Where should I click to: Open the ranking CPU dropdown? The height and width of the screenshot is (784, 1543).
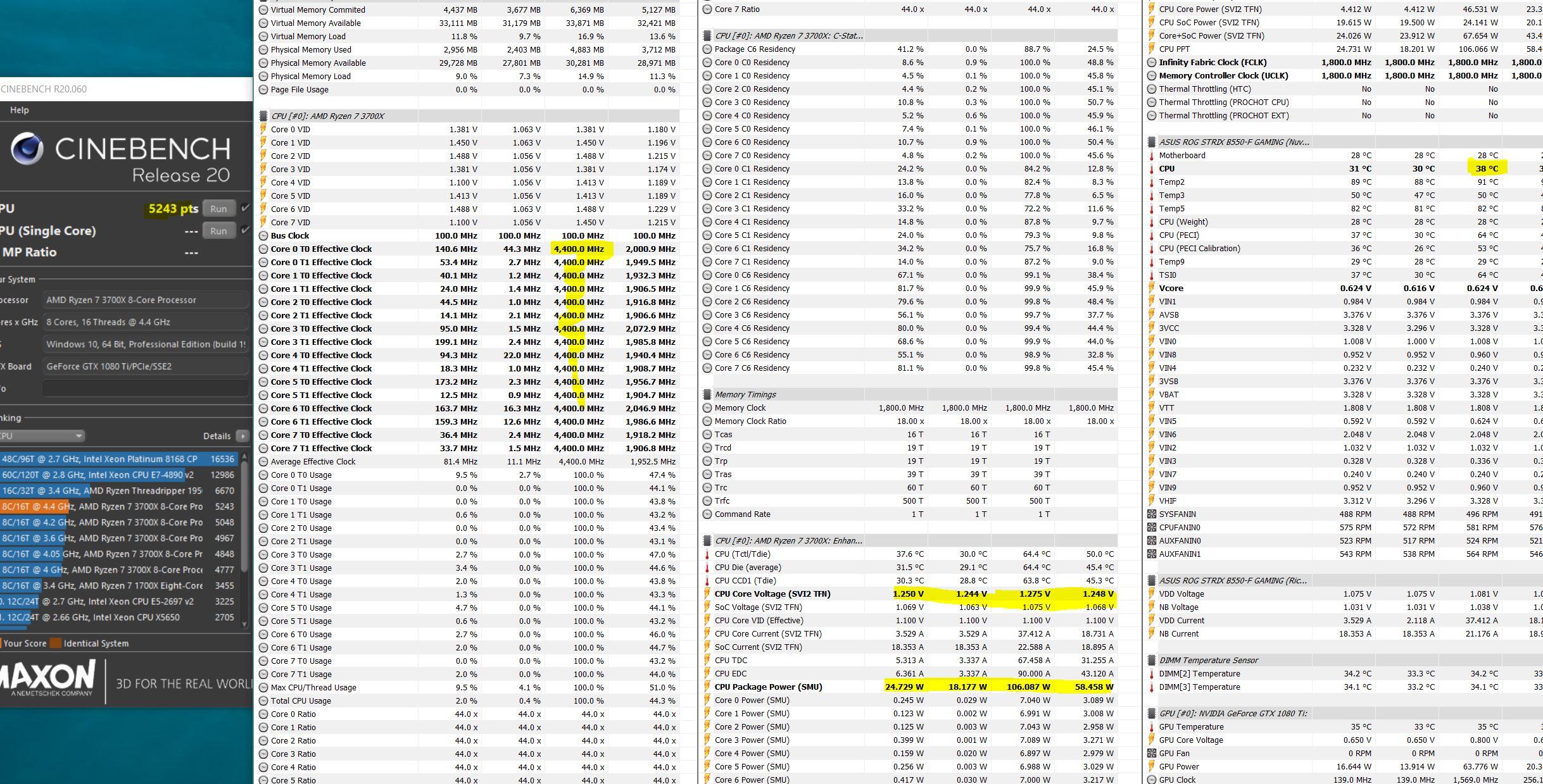42,436
